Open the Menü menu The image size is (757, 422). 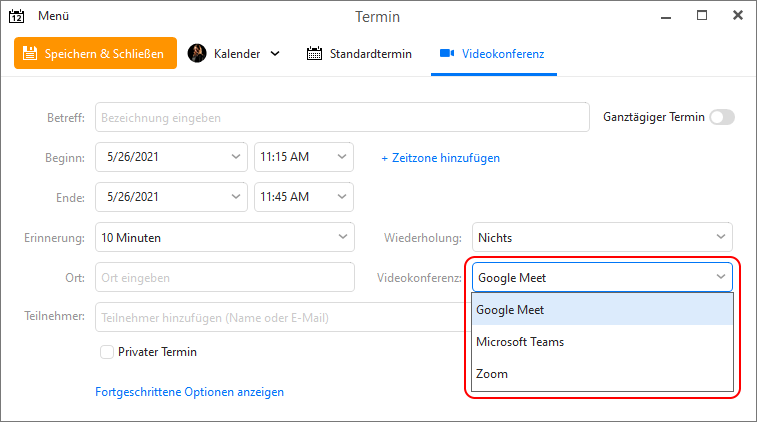point(54,16)
